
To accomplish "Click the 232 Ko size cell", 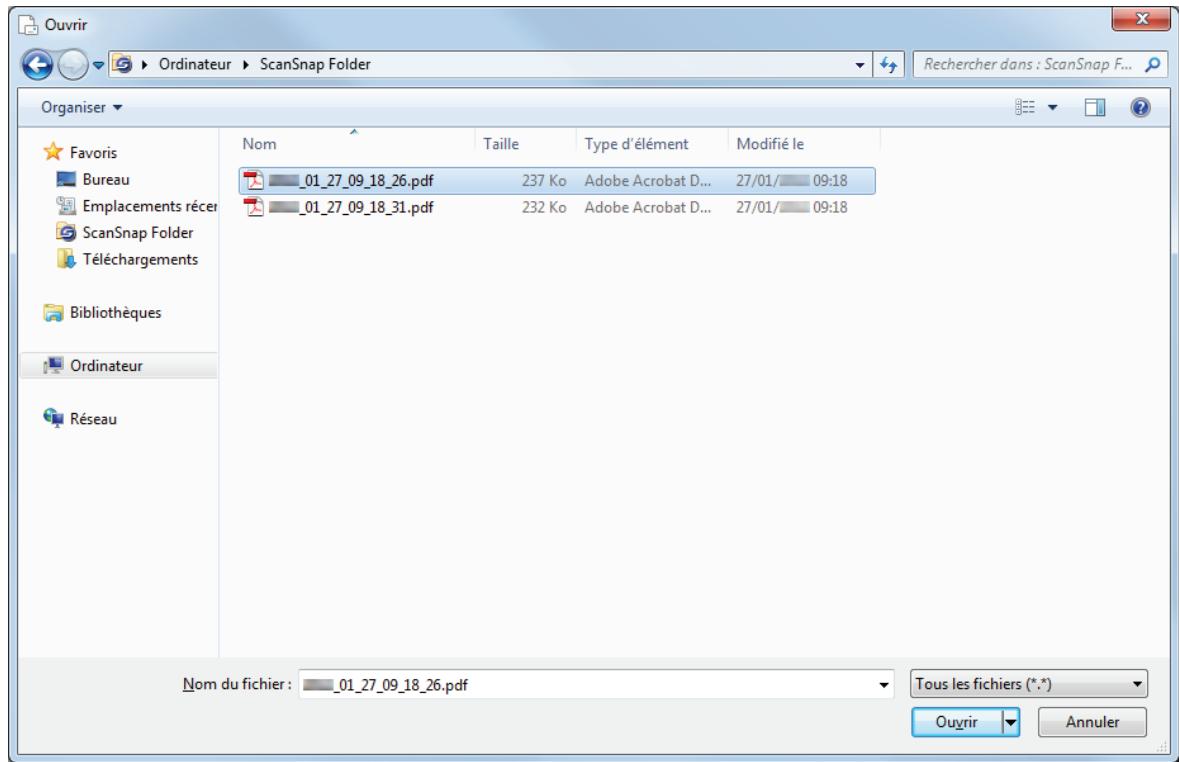I will click(x=544, y=207).
